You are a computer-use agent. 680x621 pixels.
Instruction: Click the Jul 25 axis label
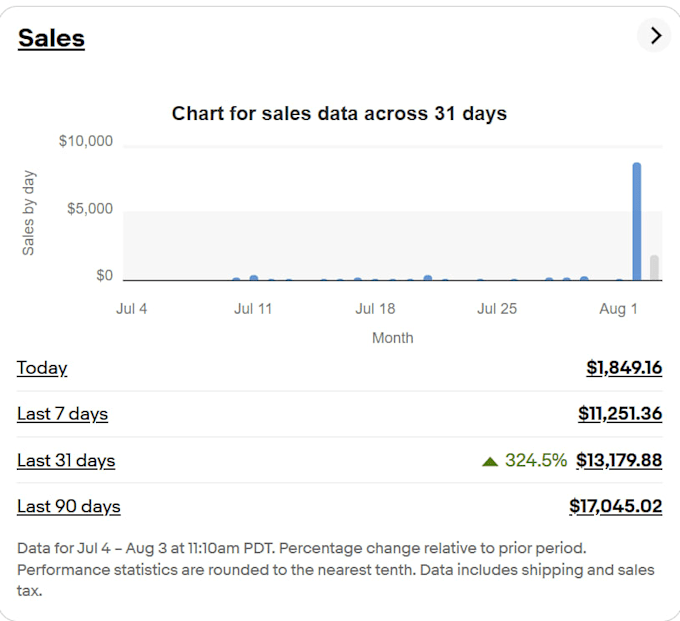tap(497, 309)
